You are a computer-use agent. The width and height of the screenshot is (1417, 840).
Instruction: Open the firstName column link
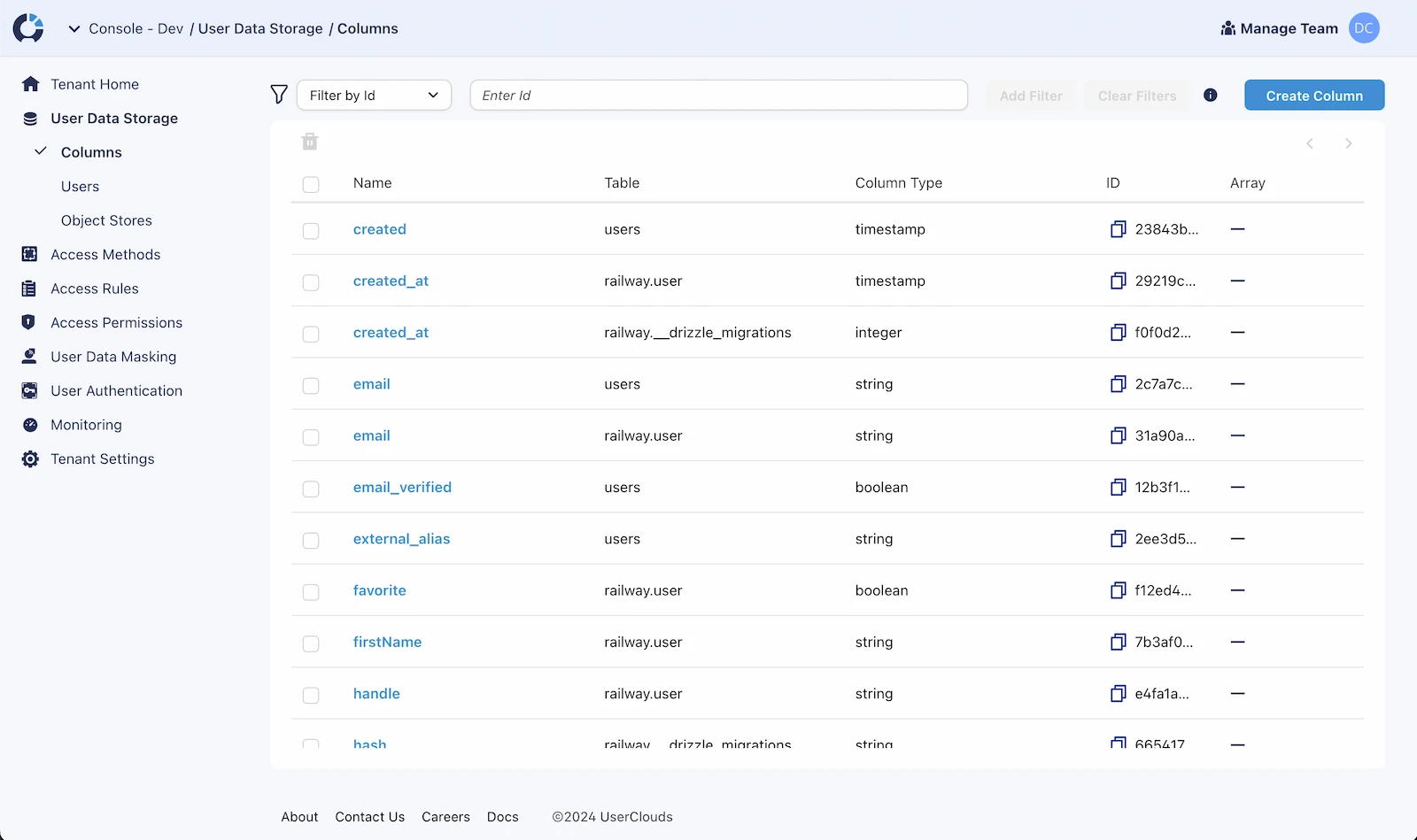tap(387, 643)
